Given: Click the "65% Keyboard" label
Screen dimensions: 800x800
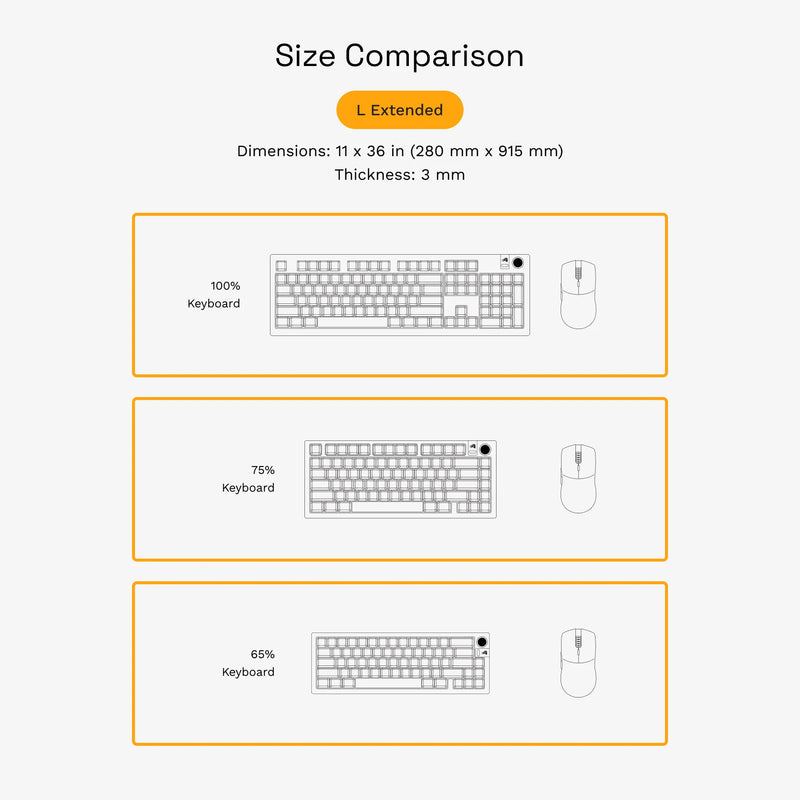Looking at the screenshot, I should pyautogui.click(x=248, y=662).
